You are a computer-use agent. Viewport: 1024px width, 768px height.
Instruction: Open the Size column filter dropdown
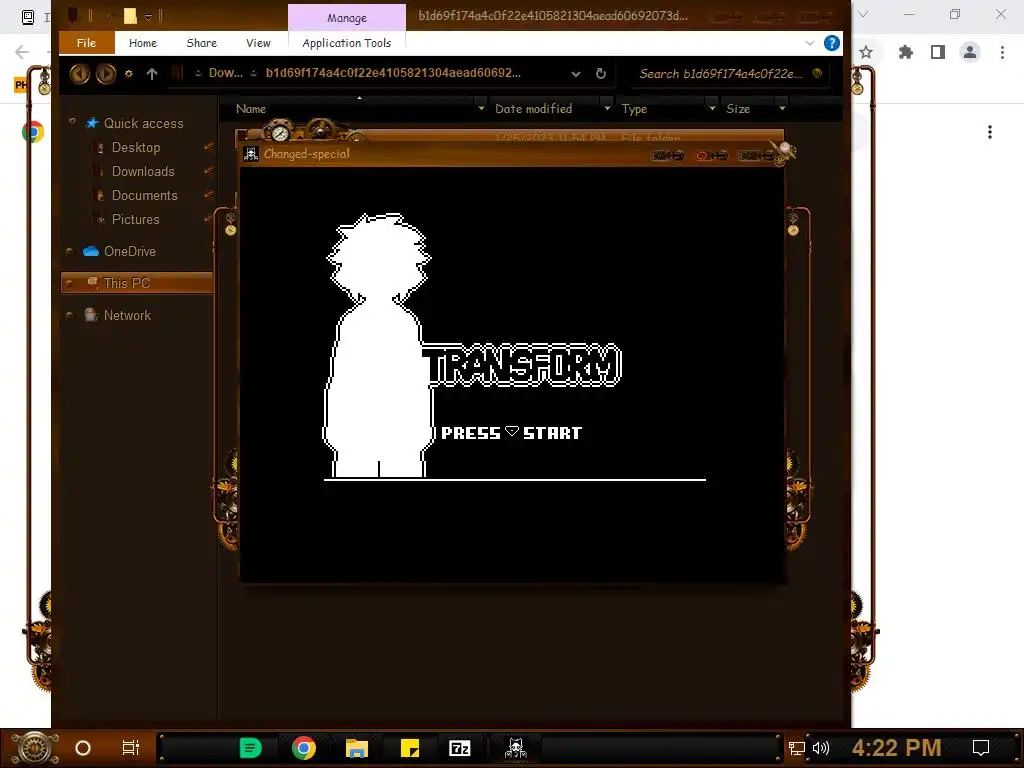[x=782, y=108]
